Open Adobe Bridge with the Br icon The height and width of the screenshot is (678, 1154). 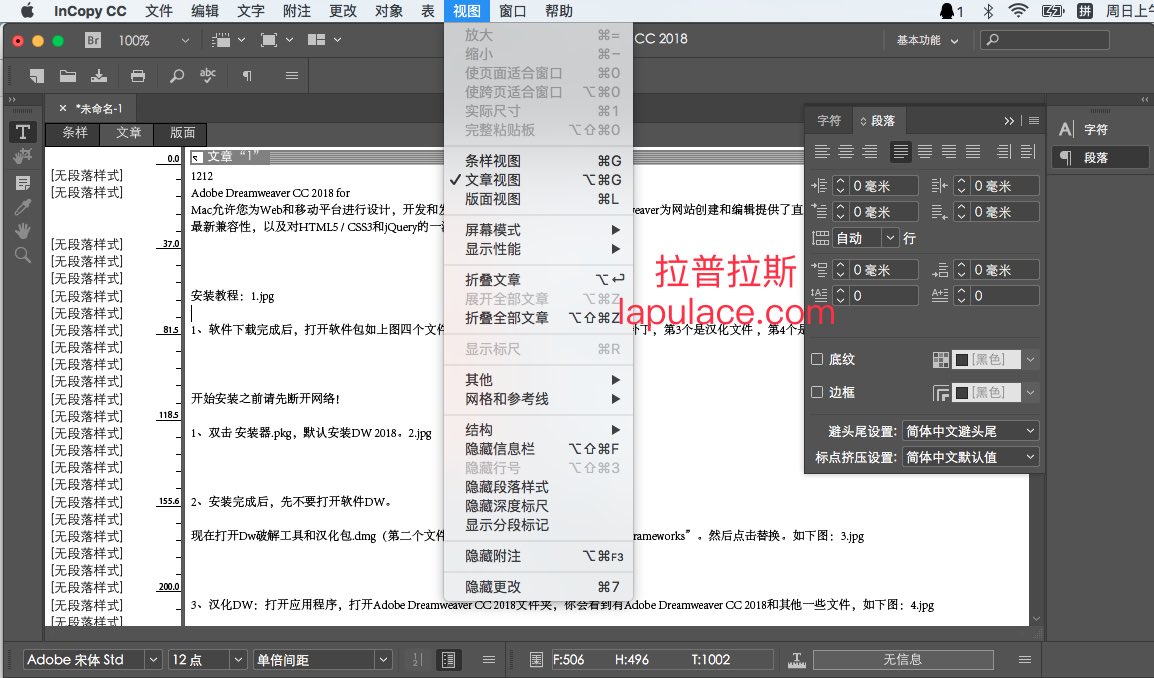pos(93,40)
